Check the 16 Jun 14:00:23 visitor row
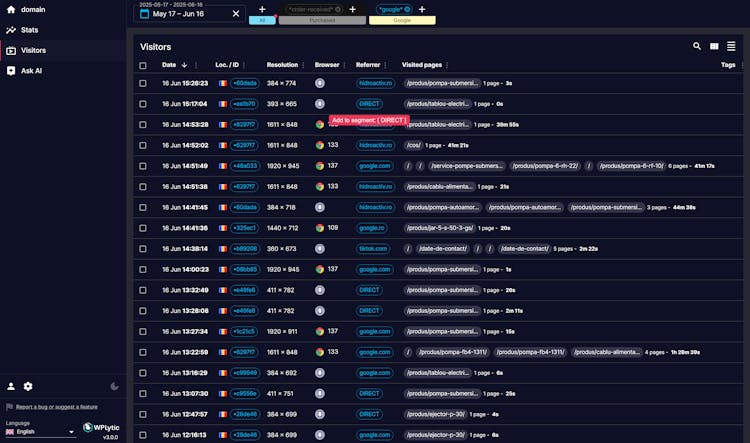The image size is (750, 443). (x=143, y=269)
